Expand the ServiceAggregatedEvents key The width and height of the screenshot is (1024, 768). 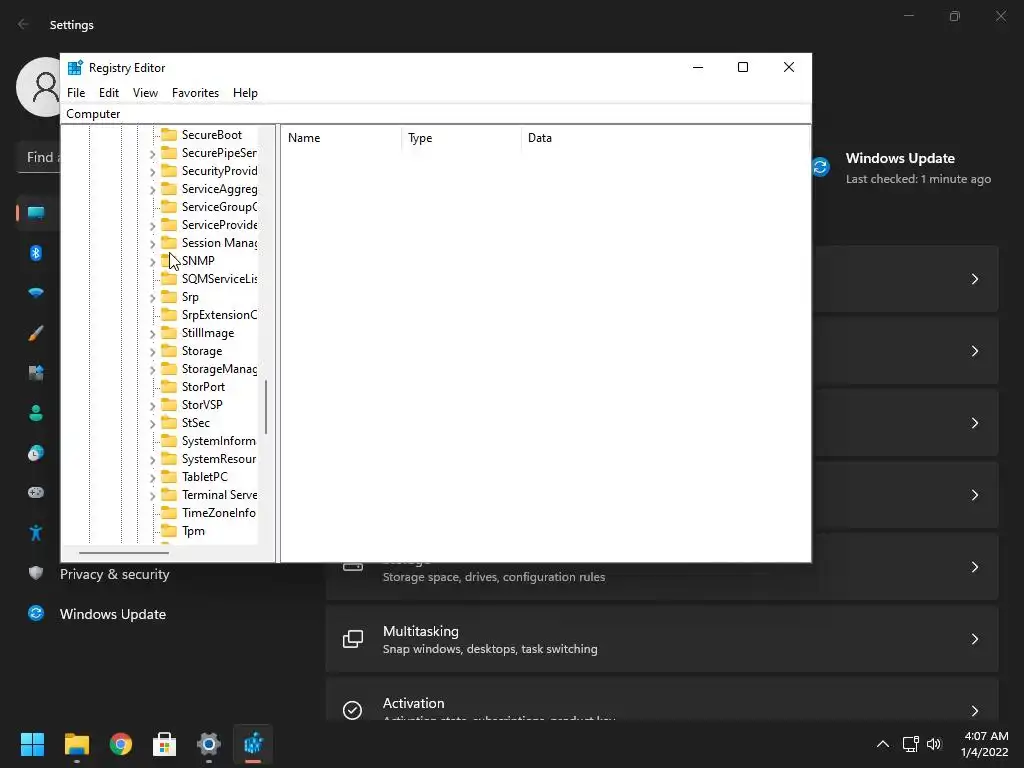coord(152,189)
